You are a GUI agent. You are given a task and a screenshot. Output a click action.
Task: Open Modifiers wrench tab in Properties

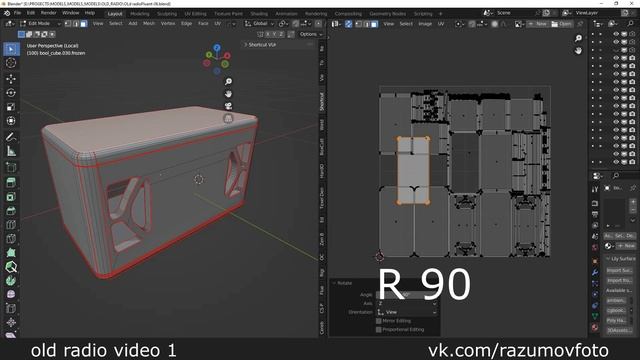[x=595, y=272]
